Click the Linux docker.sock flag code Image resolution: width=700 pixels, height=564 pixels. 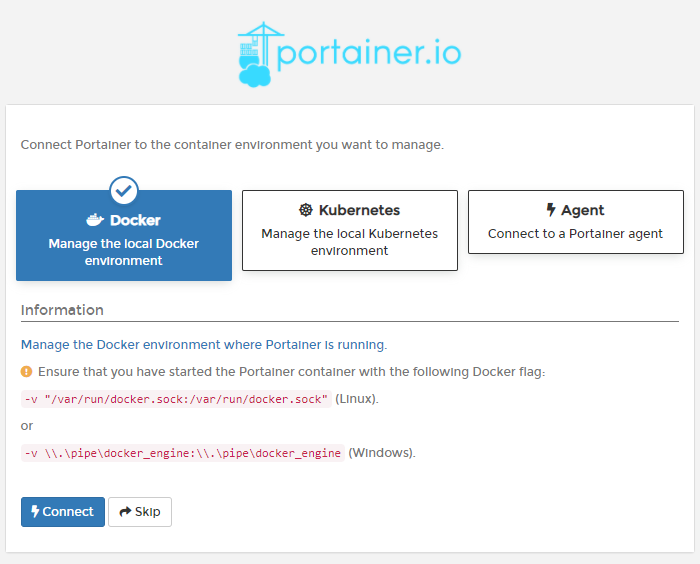point(176,399)
